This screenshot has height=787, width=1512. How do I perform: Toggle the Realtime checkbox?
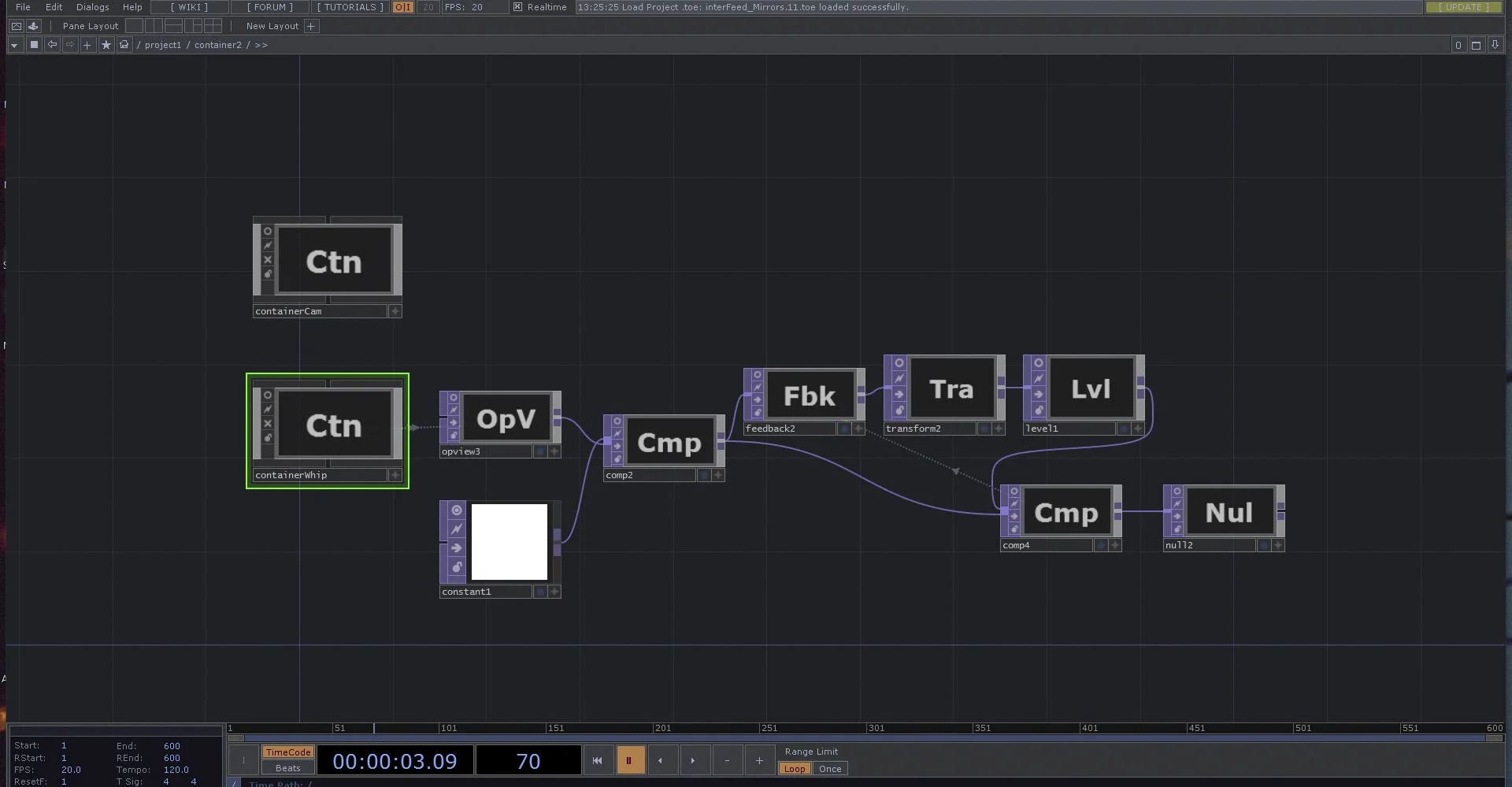(x=517, y=7)
